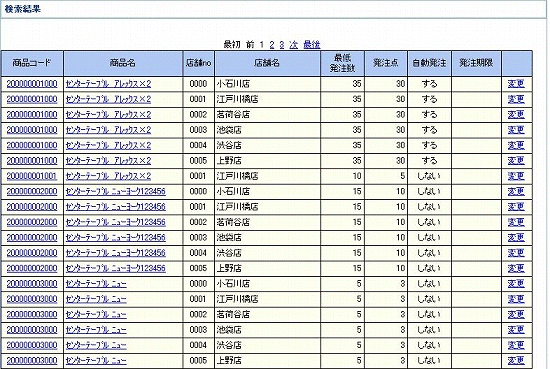Click the 商品コード column header
Image resolution: width=550 pixels, height=369 pixels.
coord(32,63)
